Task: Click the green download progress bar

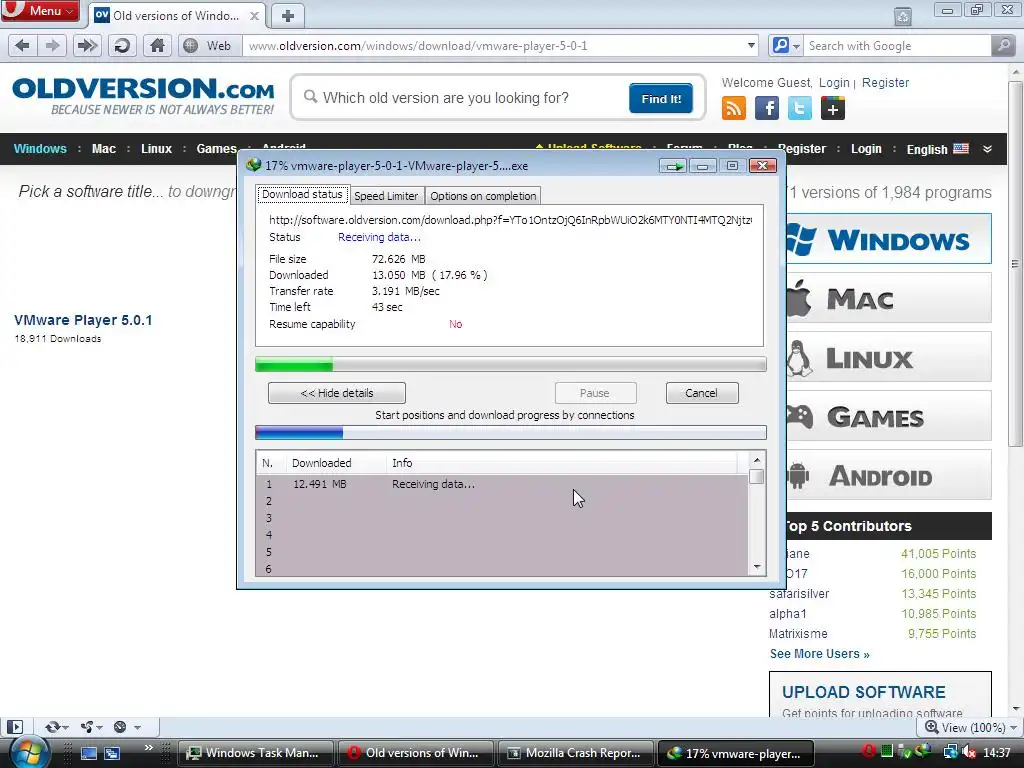Action: 510,364
